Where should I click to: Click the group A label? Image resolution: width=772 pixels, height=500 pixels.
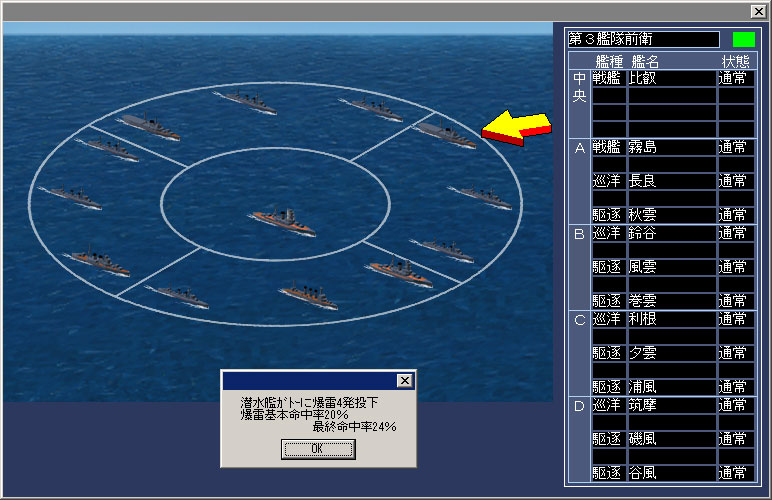coord(579,148)
